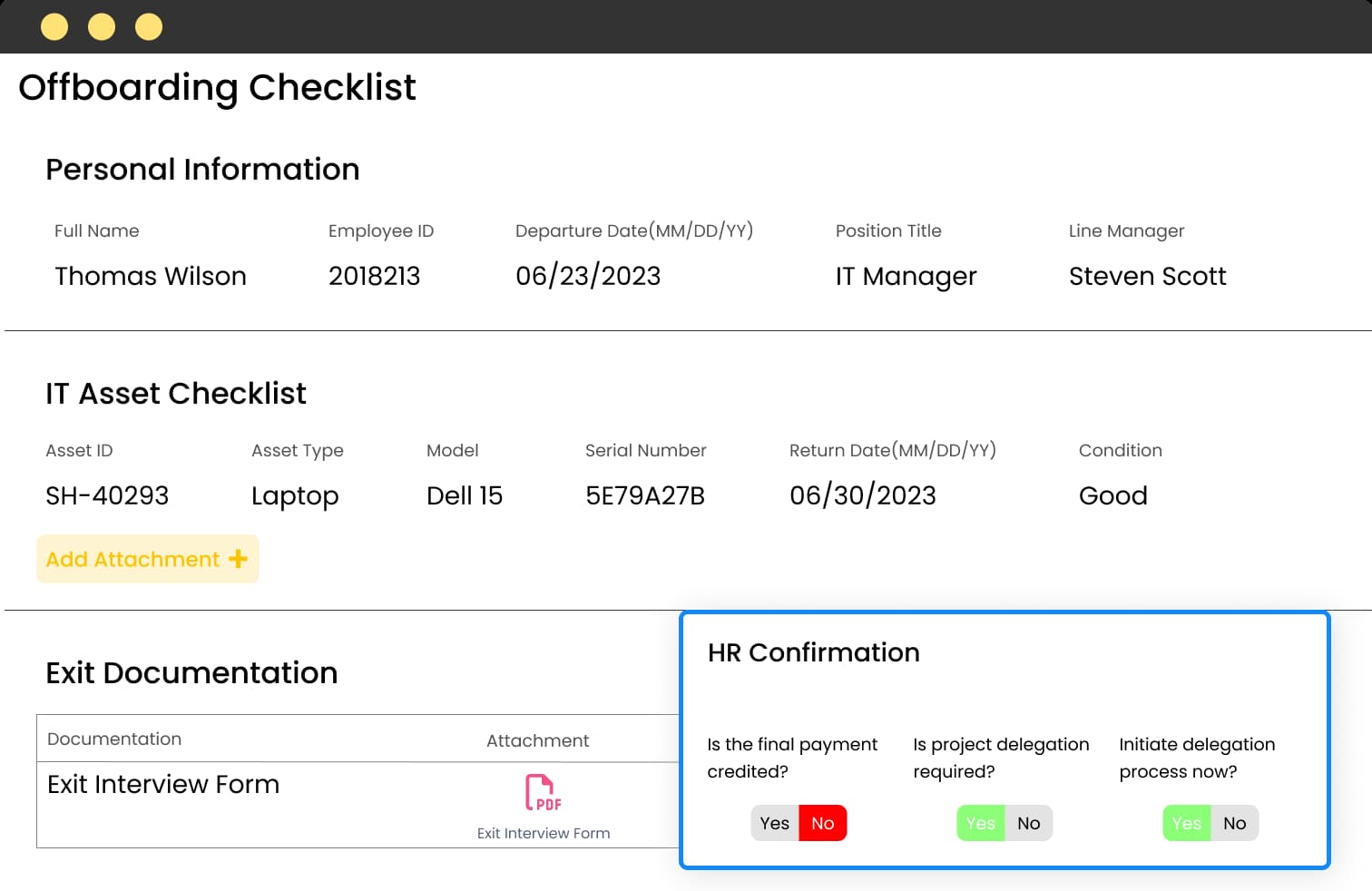Screen dimensions: 1372x891
Task: Open the Exit Interview Form PDF icon
Action: click(543, 792)
